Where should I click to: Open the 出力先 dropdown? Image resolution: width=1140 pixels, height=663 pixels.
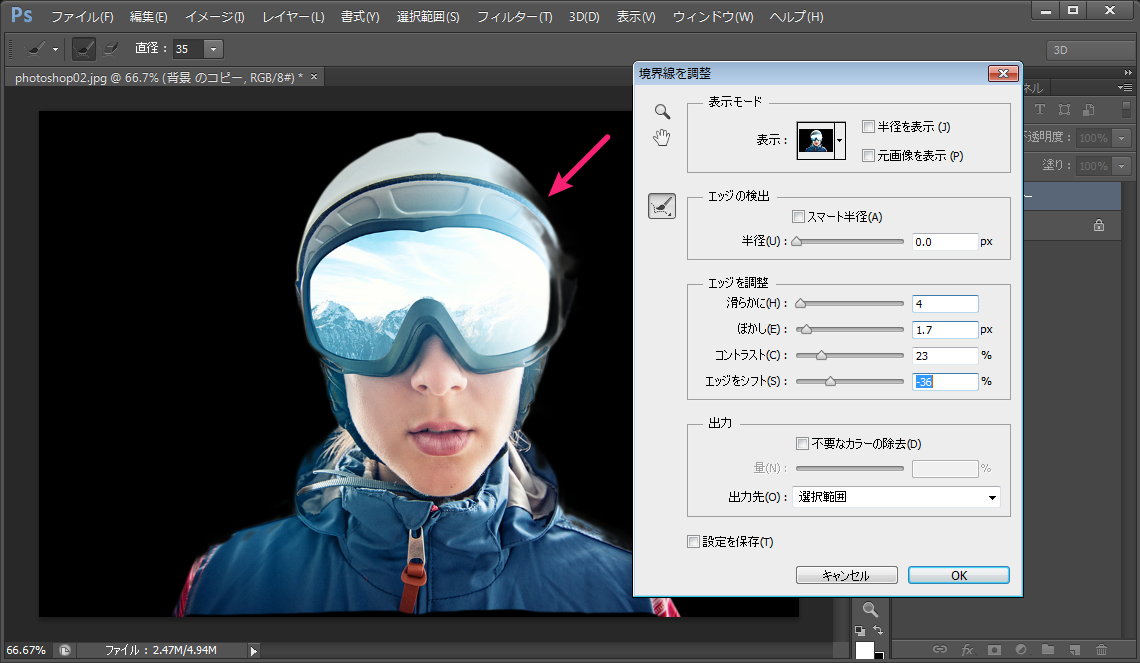point(896,497)
